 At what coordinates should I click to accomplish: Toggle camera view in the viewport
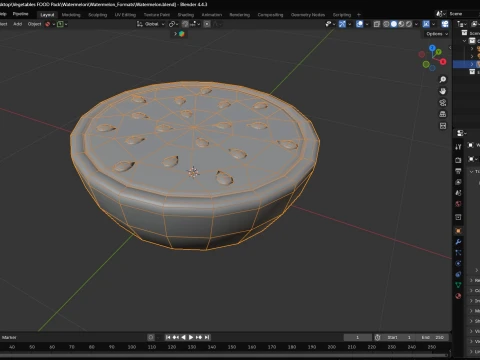[x=443, y=103]
